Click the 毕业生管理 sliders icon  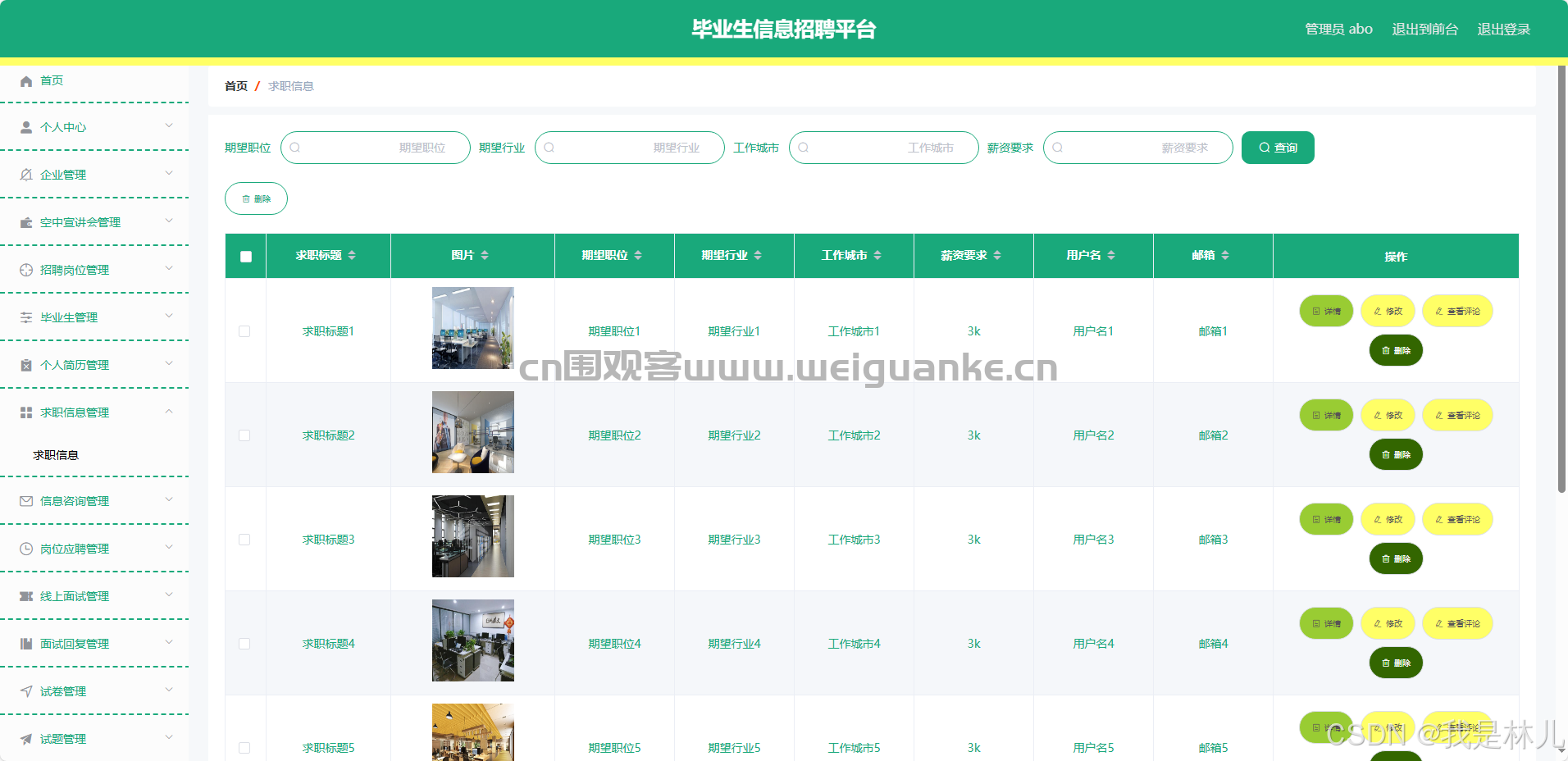tap(26, 317)
